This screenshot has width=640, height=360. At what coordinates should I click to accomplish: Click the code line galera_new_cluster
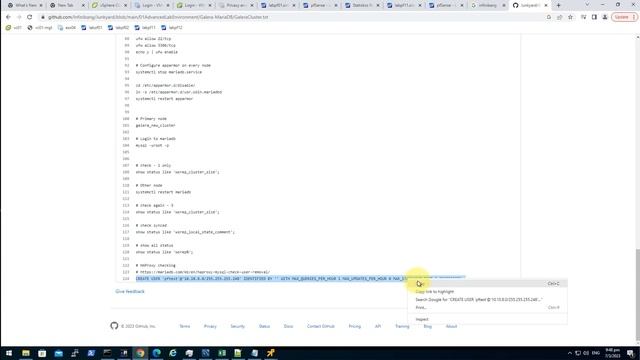(x=156, y=125)
